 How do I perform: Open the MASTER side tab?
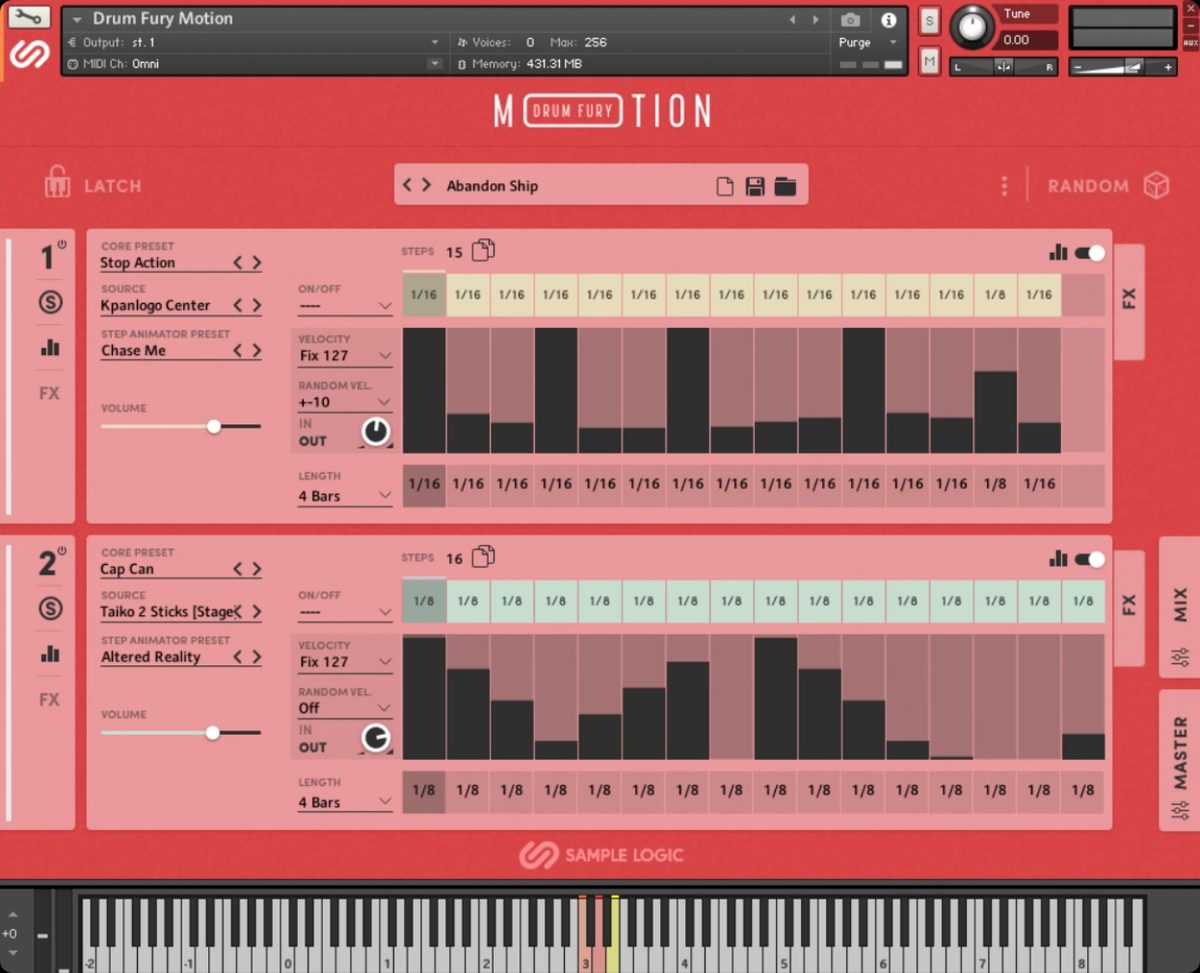(1180, 760)
